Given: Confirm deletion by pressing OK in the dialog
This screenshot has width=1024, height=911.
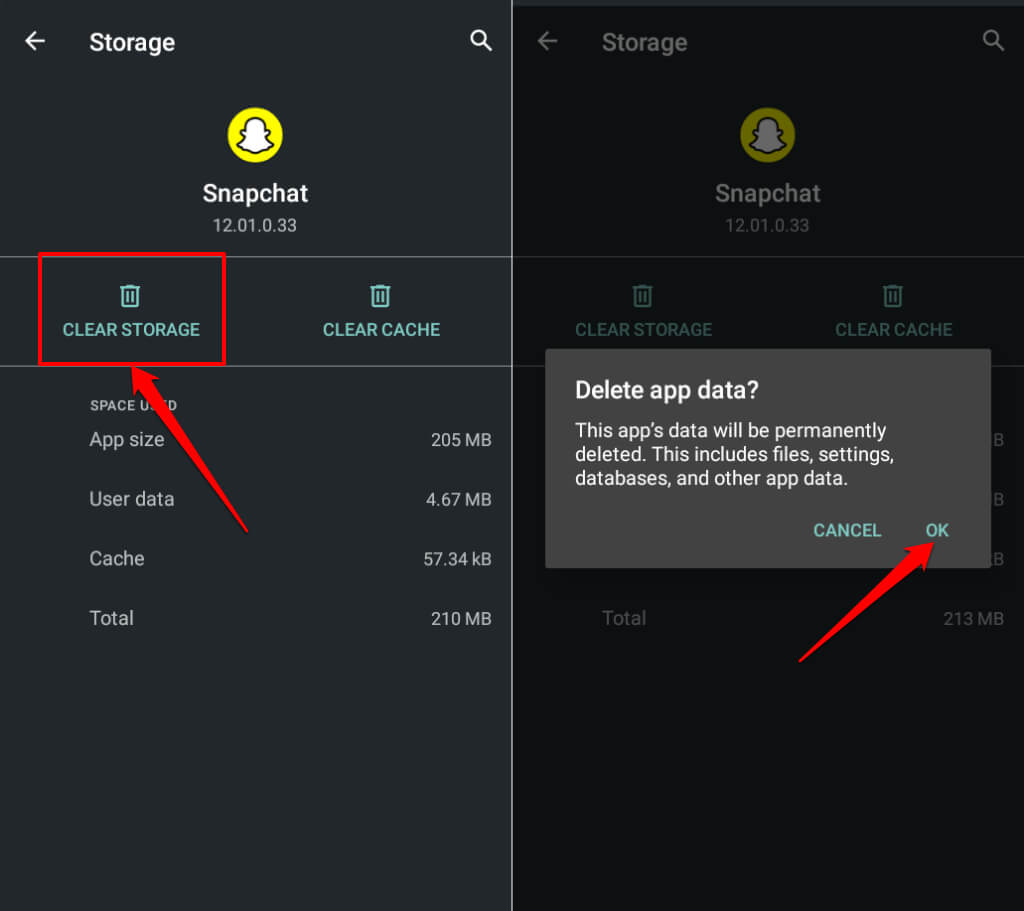Looking at the screenshot, I should point(937,530).
